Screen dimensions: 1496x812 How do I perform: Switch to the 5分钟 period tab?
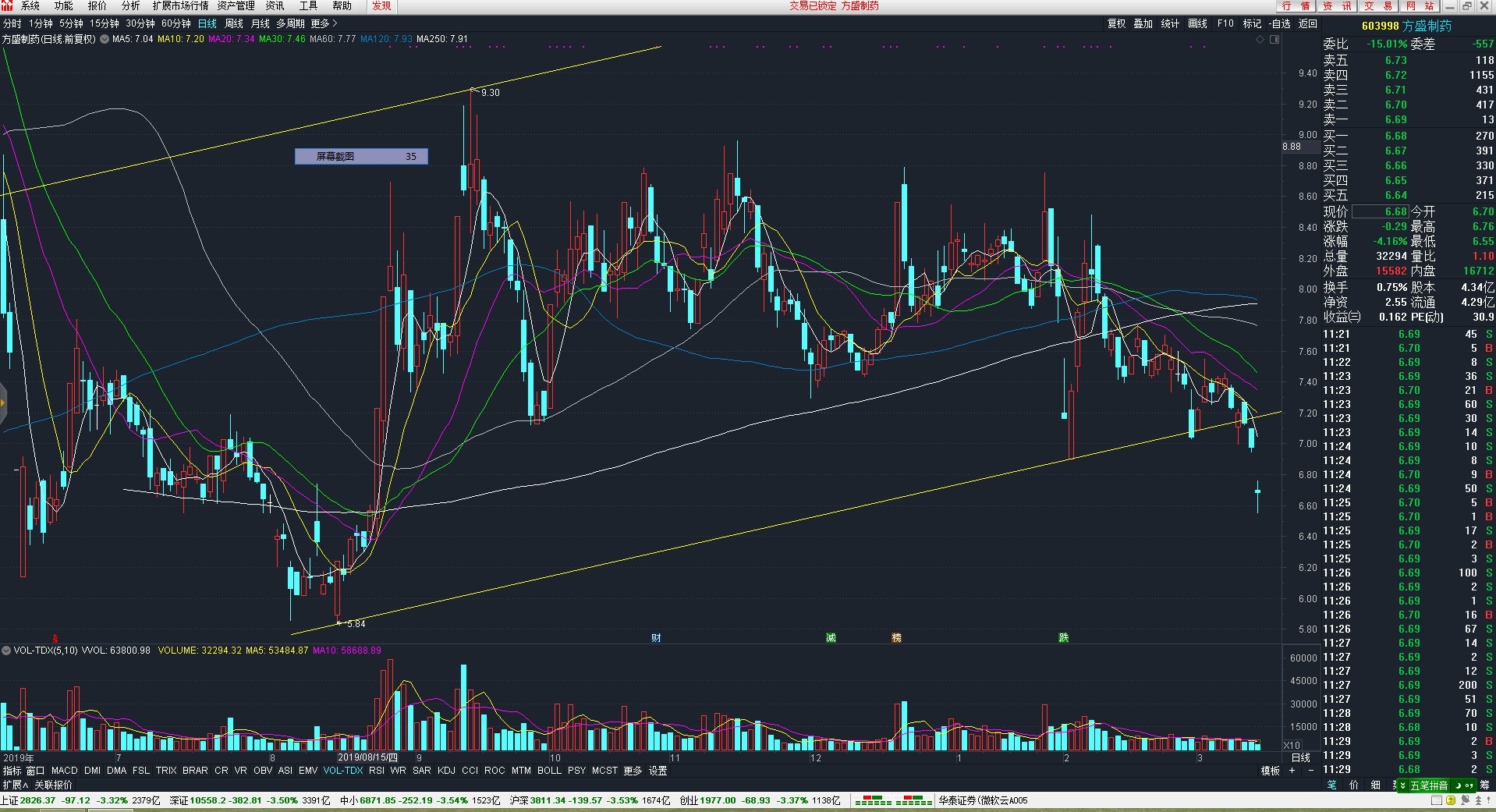[x=71, y=23]
